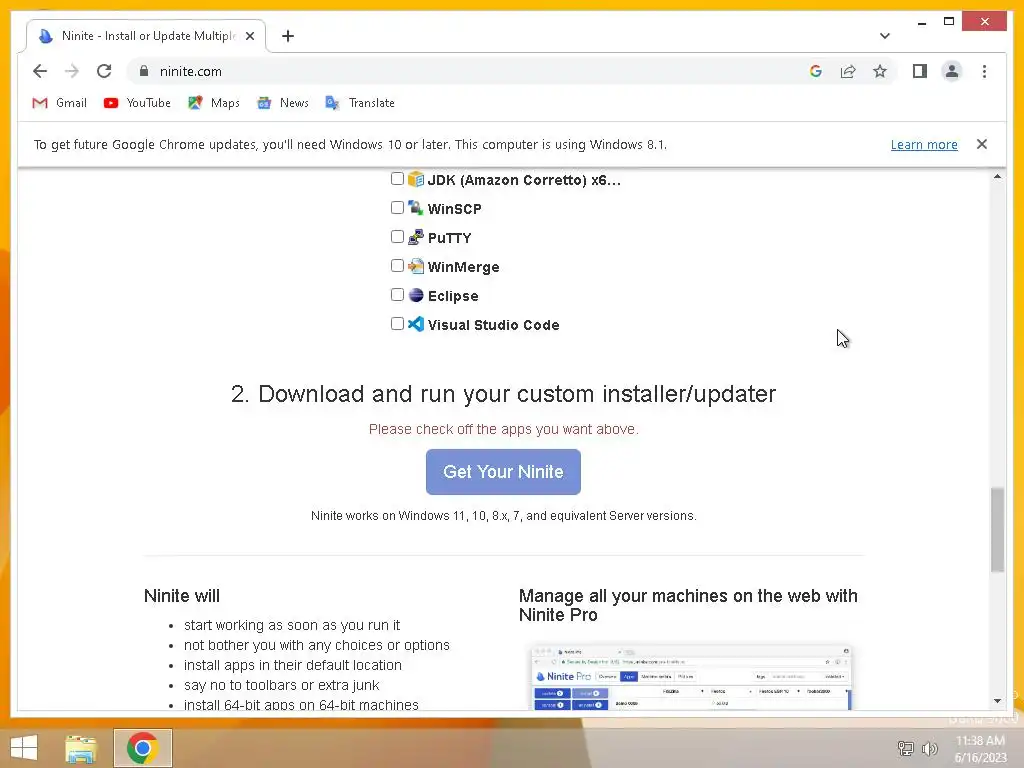Image resolution: width=1024 pixels, height=768 pixels.
Task: Enable the PuTTY checkbox
Action: [397, 236]
